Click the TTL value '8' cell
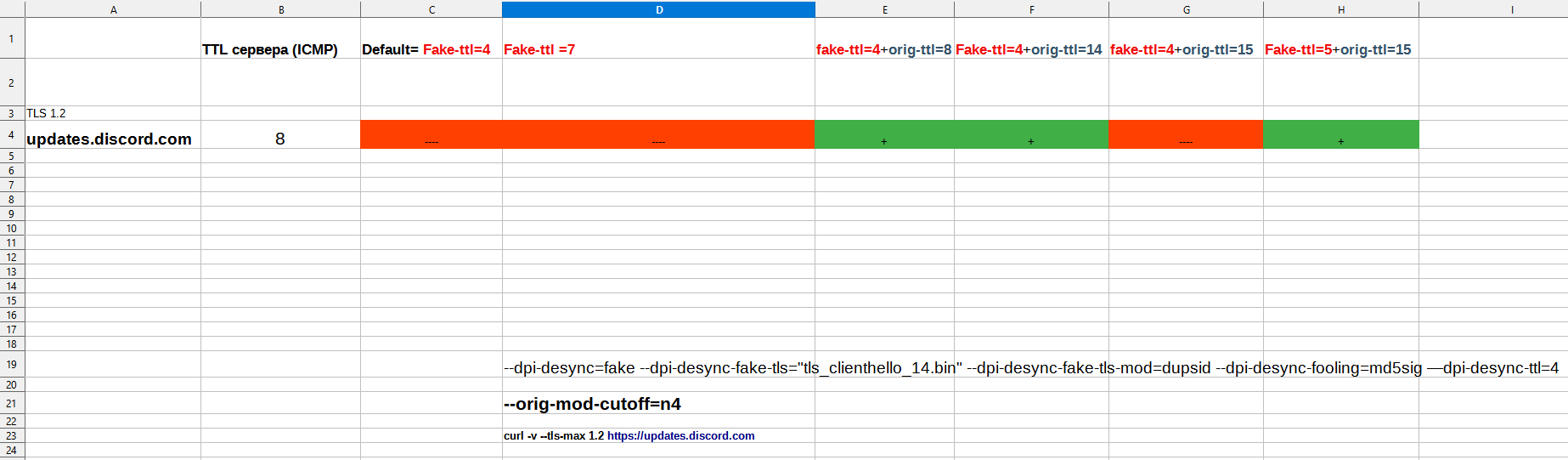The image size is (1568, 460). coord(281,134)
